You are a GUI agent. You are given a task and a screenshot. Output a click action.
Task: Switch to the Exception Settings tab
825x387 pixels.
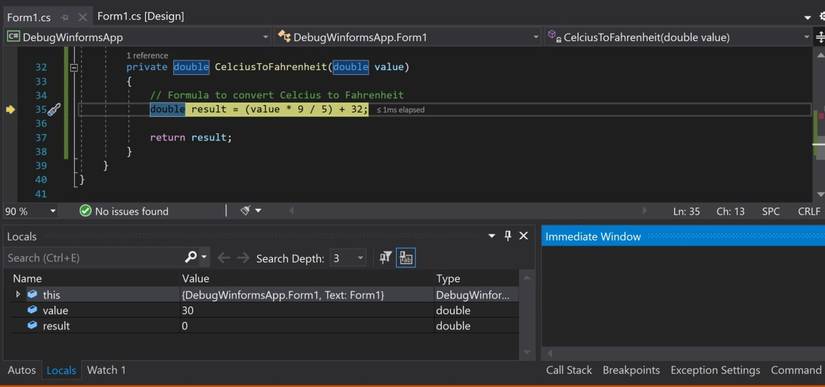tap(715, 370)
